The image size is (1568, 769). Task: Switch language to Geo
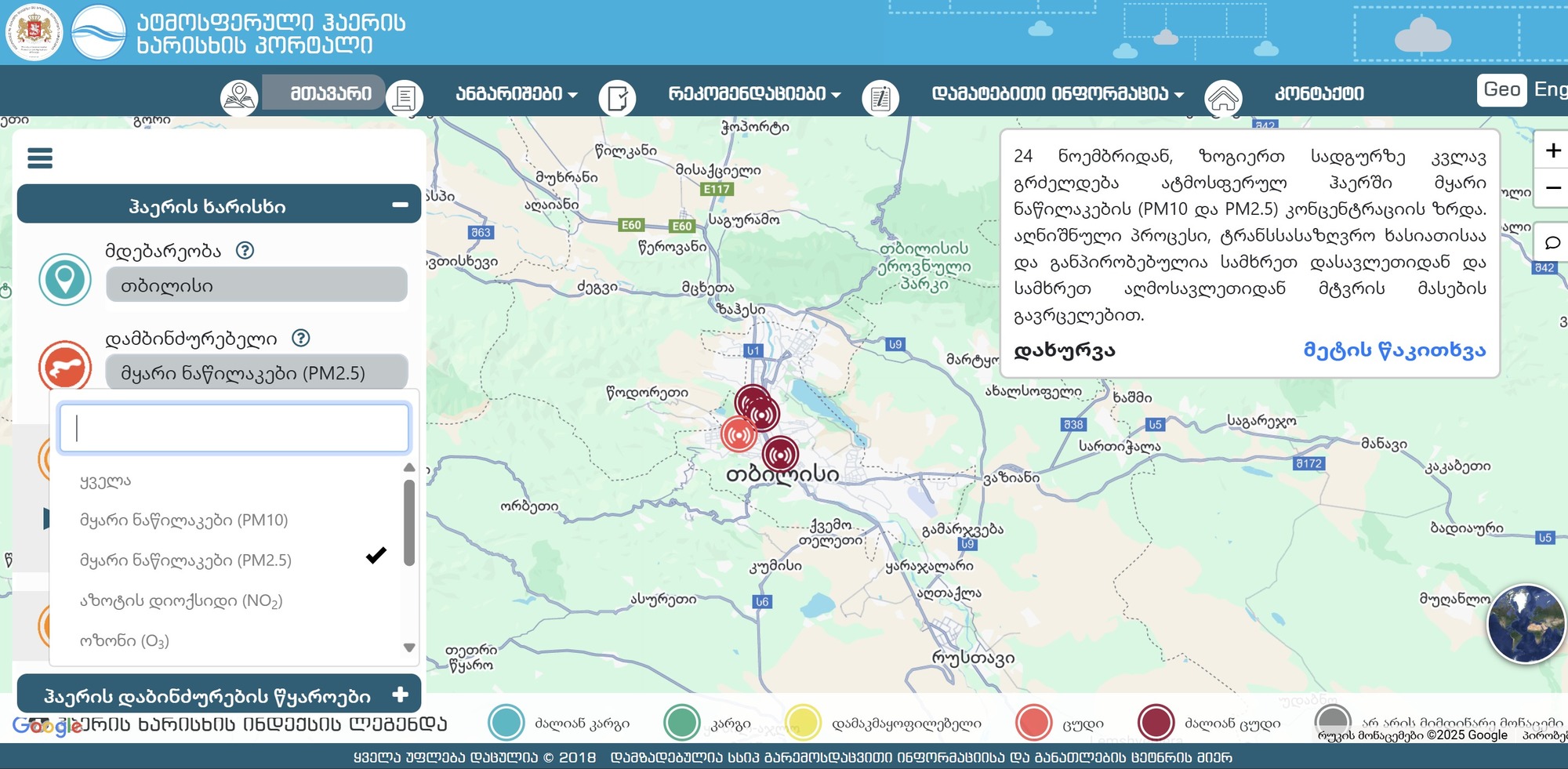pyautogui.click(x=1501, y=89)
